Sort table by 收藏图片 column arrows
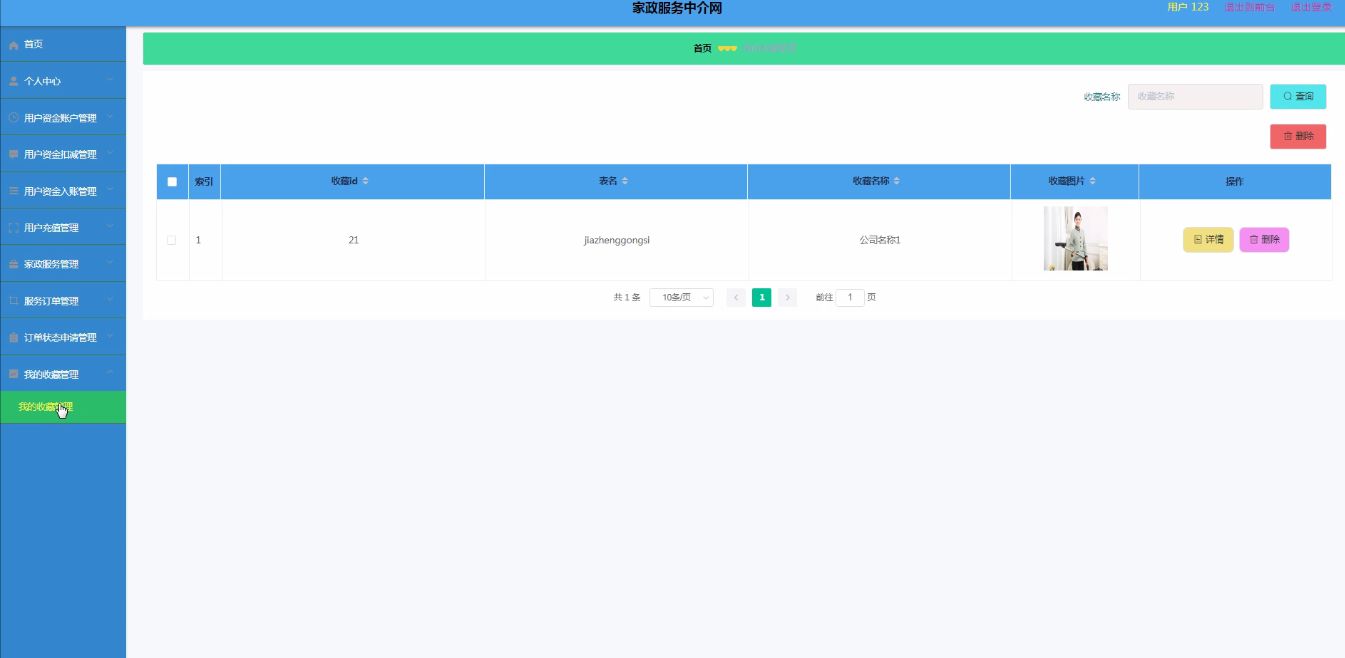 click(x=1092, y=181)
